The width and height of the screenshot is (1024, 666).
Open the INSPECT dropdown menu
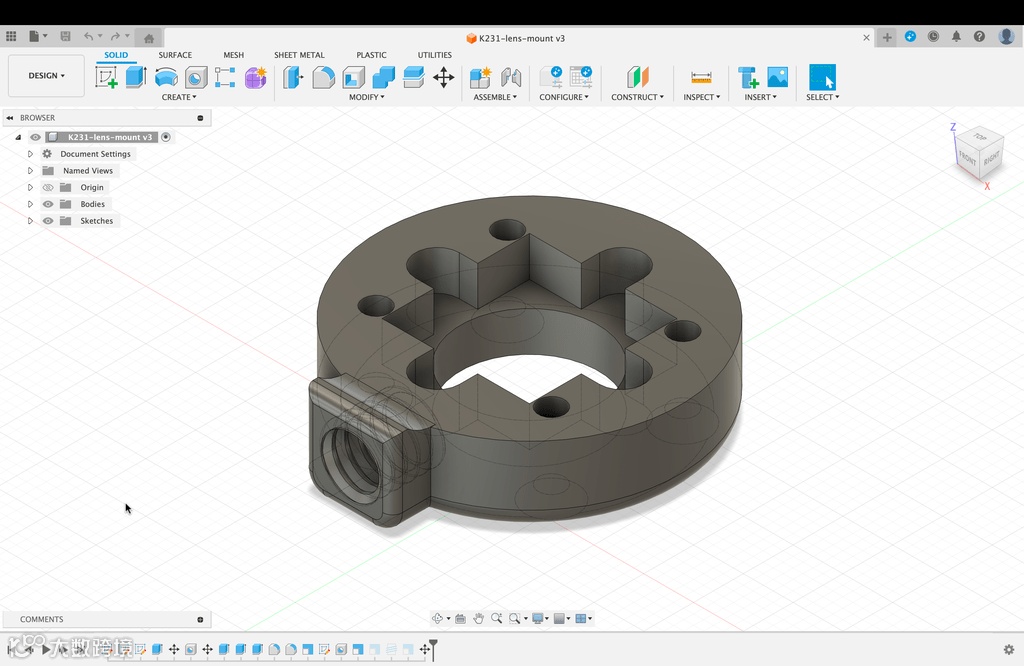(701, 97)
